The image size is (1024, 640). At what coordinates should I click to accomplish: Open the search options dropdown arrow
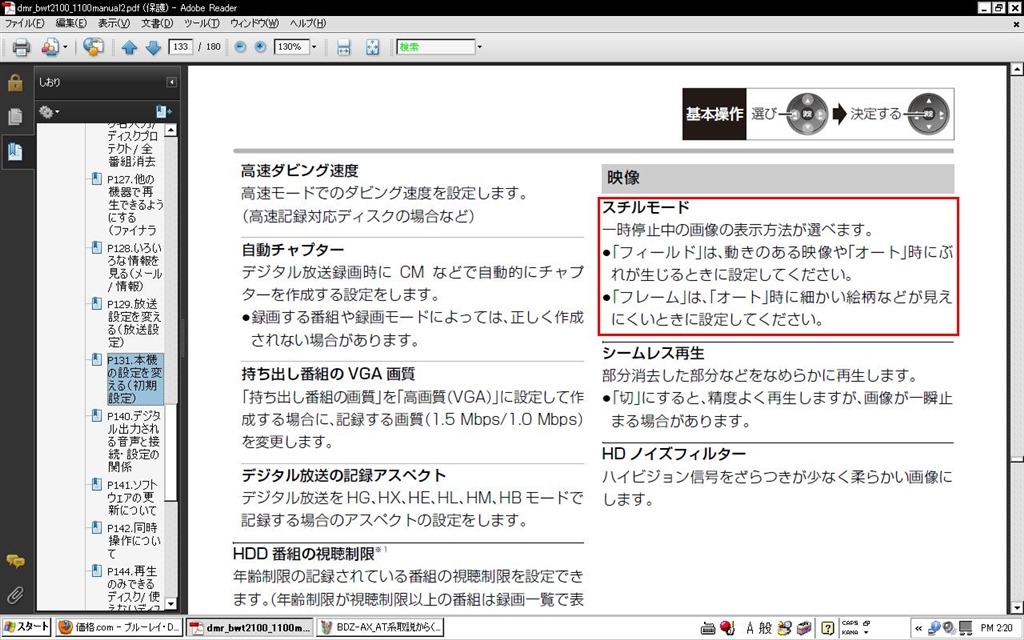click(x=479, y=47)
